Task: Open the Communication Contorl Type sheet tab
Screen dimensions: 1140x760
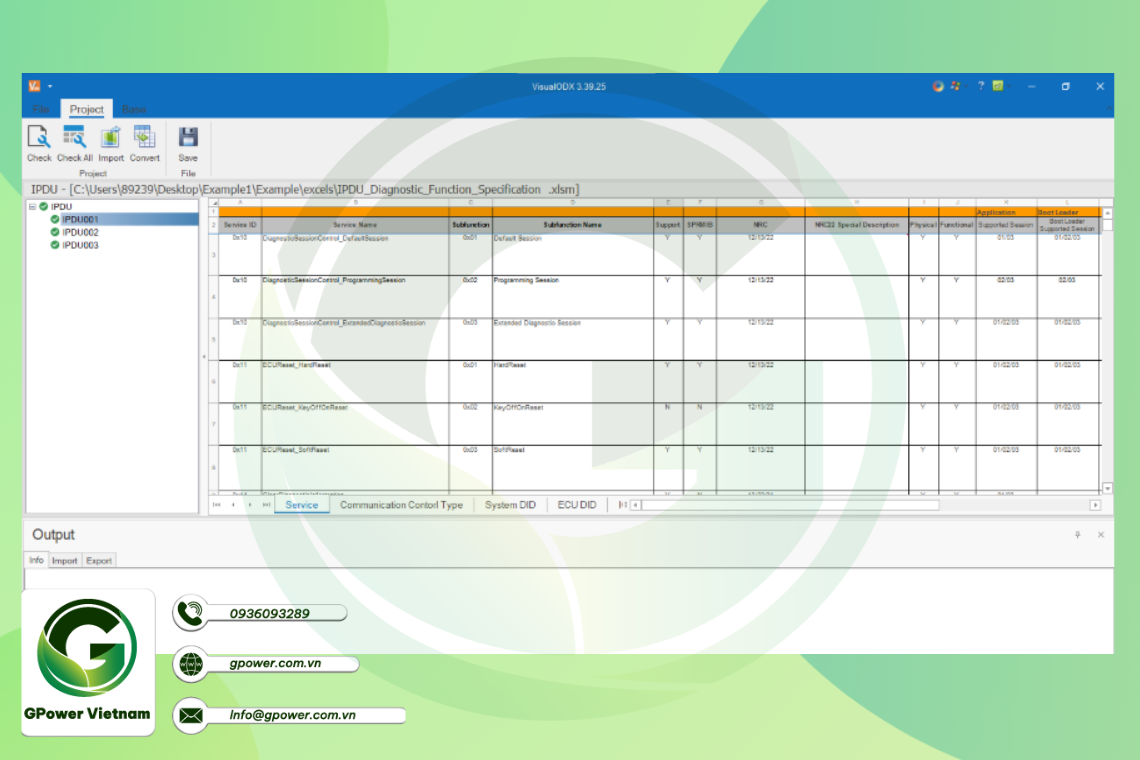Action: (401, 505)
